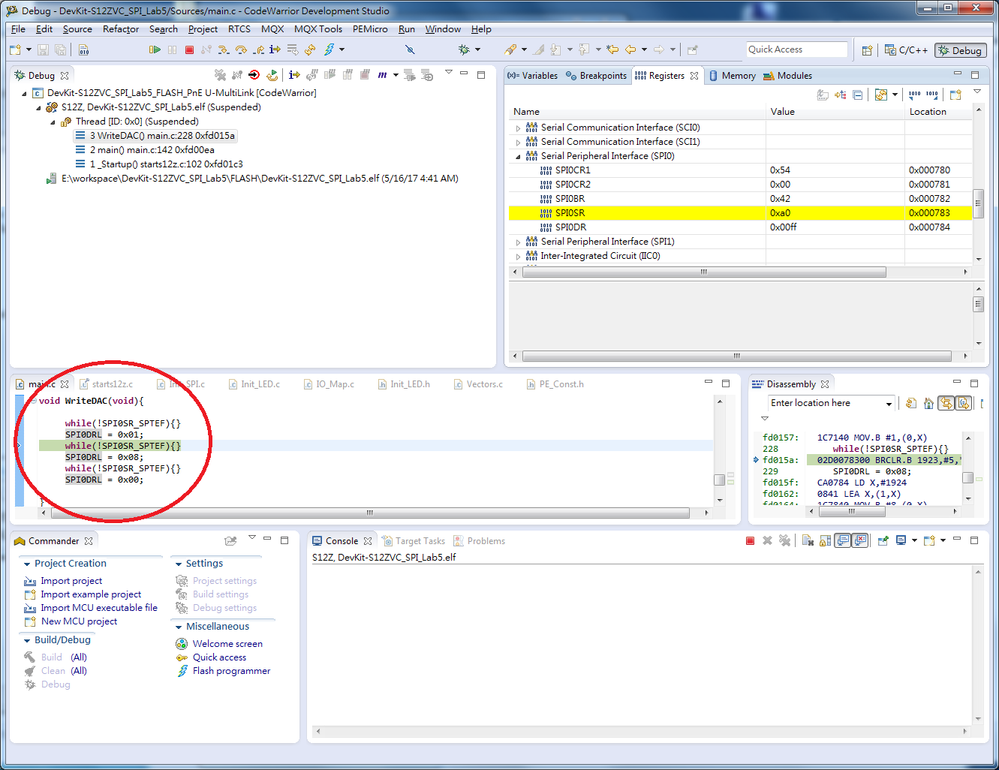Click the New MCU project link
This screenshot has height=770, width=999.
[79, 622]
